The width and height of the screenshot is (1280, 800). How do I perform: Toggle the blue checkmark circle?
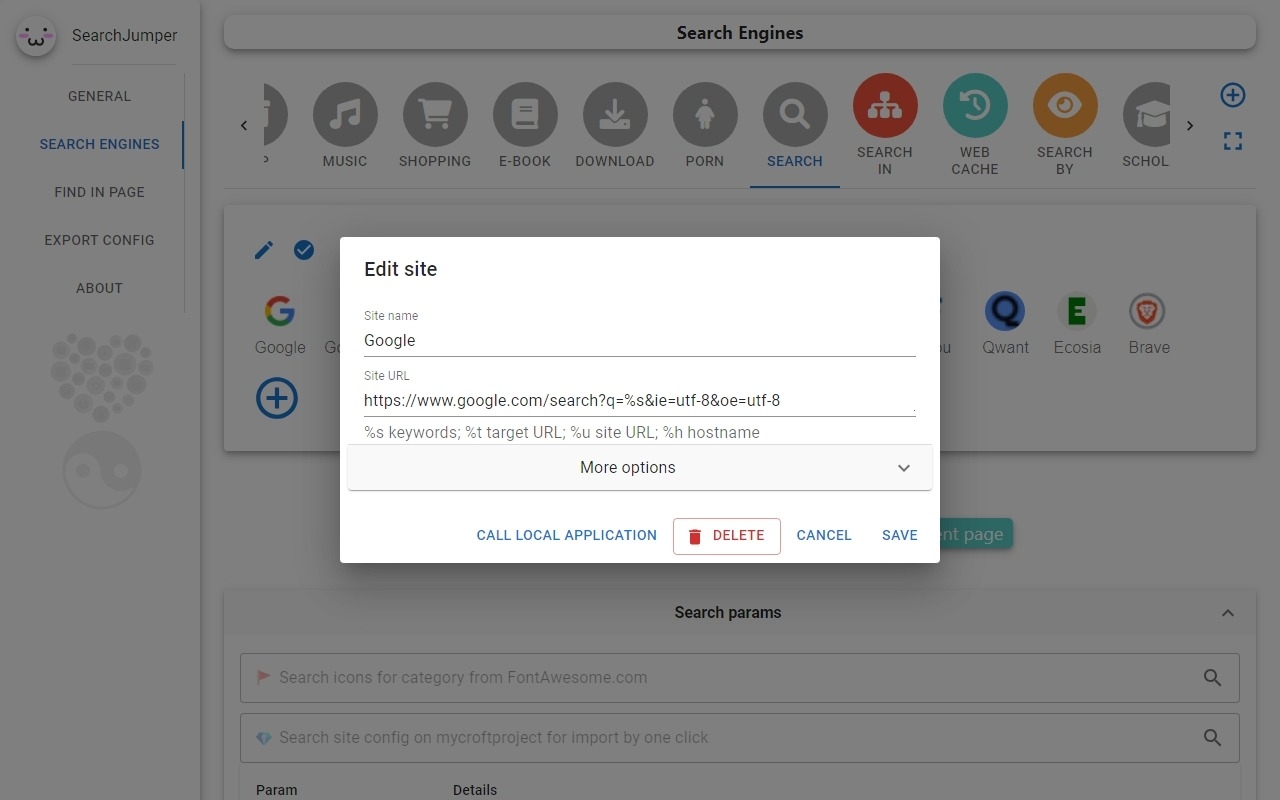[x=304, y=250]
